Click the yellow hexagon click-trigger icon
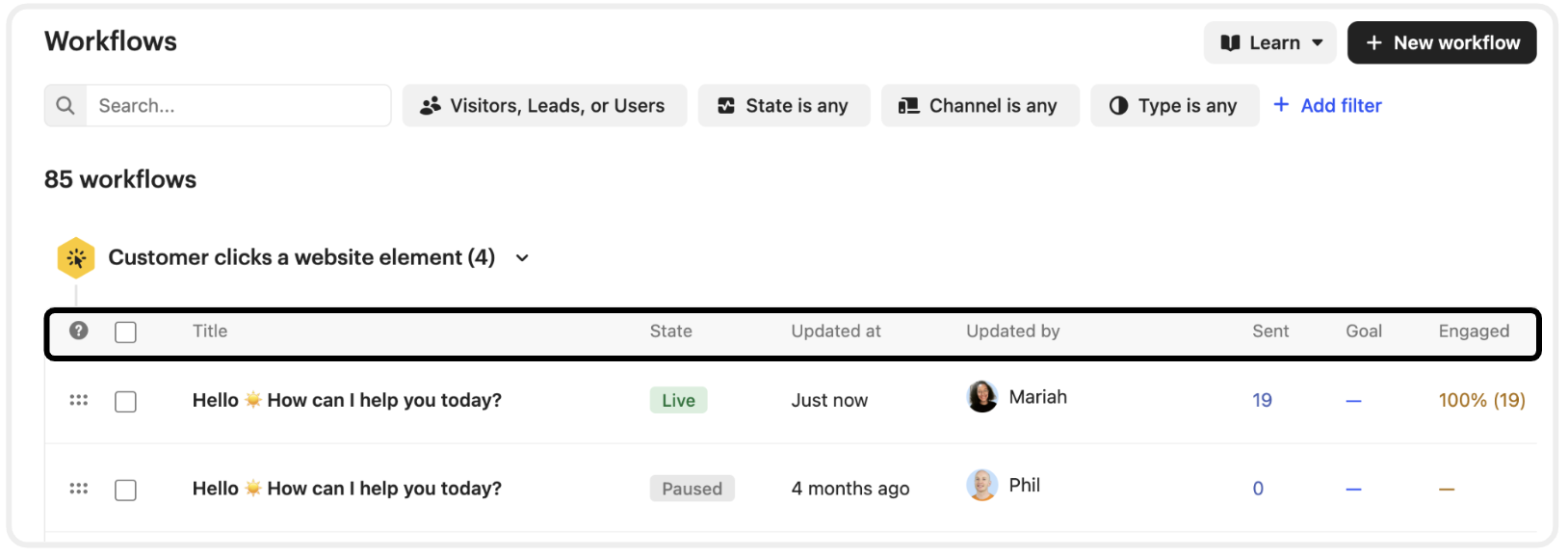 coord(76,258)
